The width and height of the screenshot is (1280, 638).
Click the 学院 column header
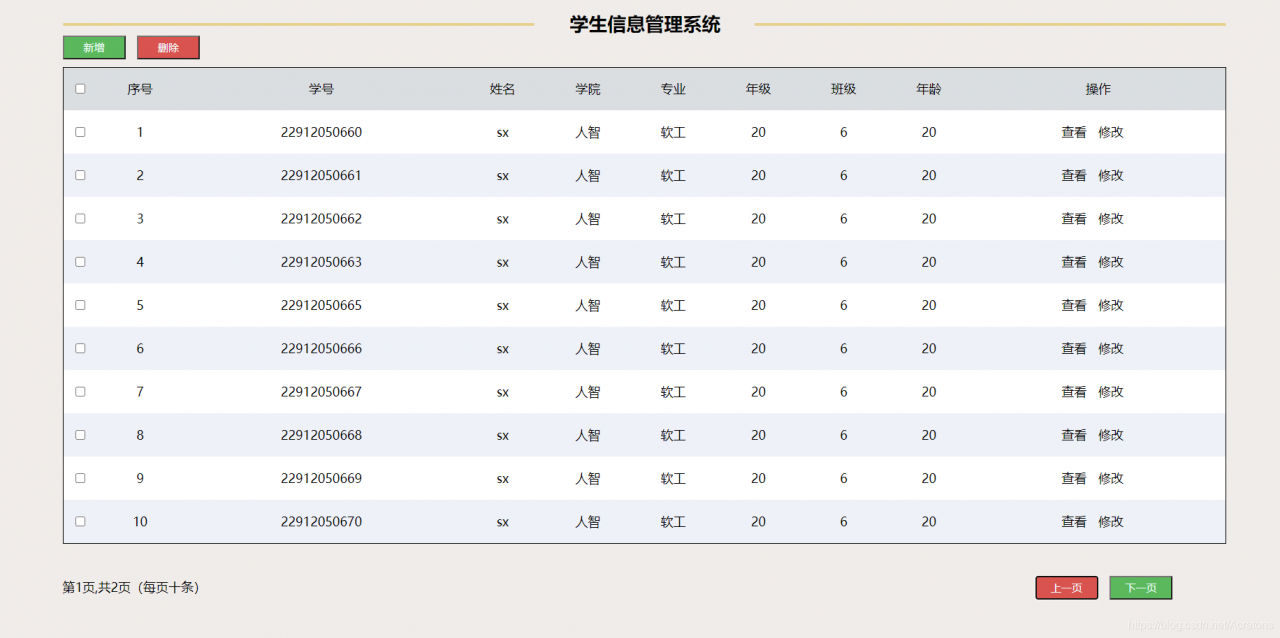tap(588, 89)
